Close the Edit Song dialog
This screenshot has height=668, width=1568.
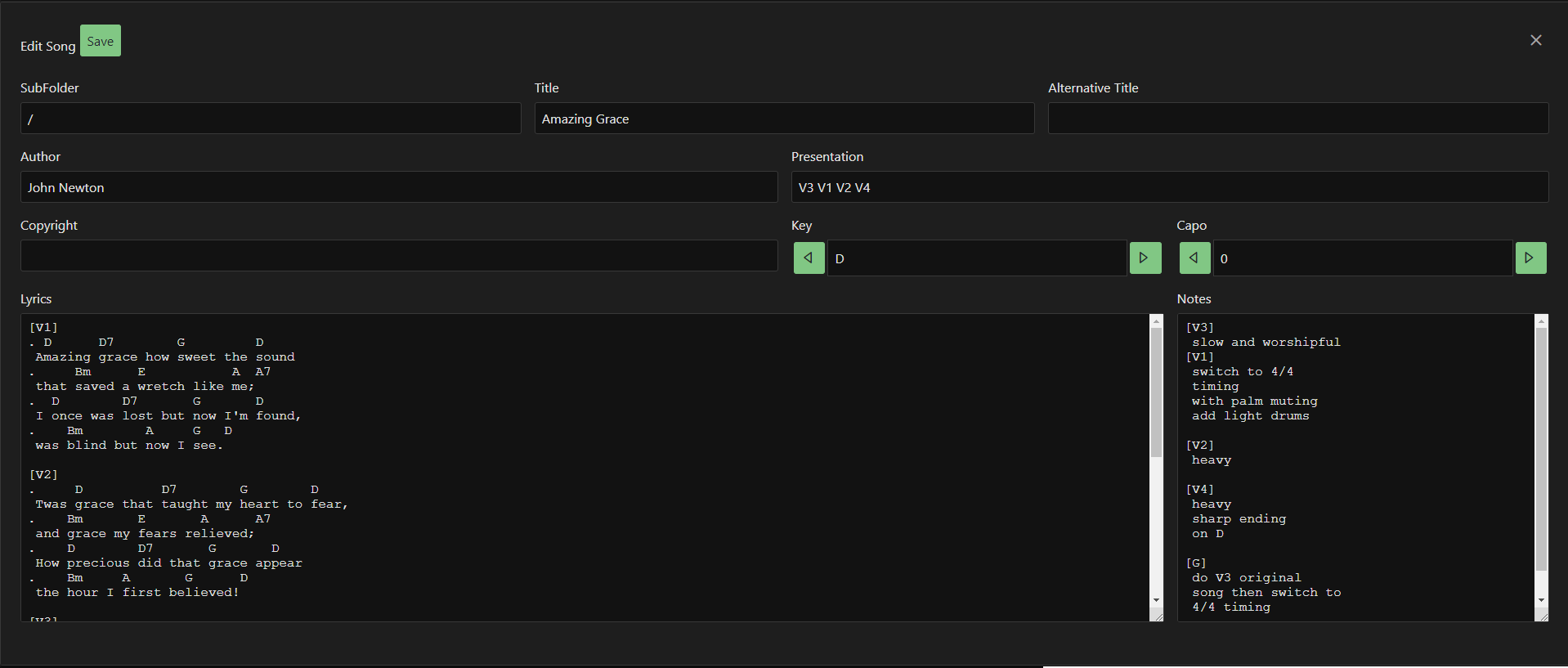(x=1535, y=40)
